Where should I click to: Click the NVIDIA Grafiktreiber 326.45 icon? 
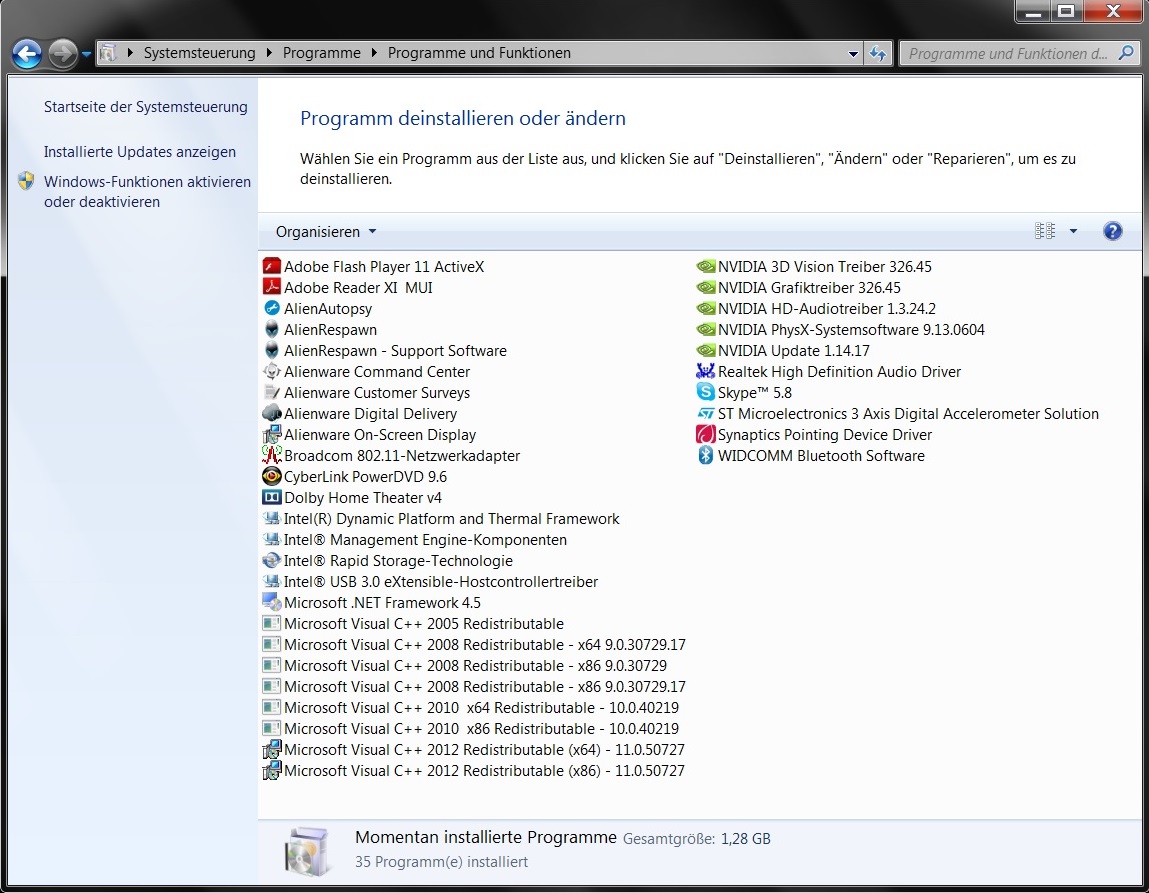coord(706,287)
